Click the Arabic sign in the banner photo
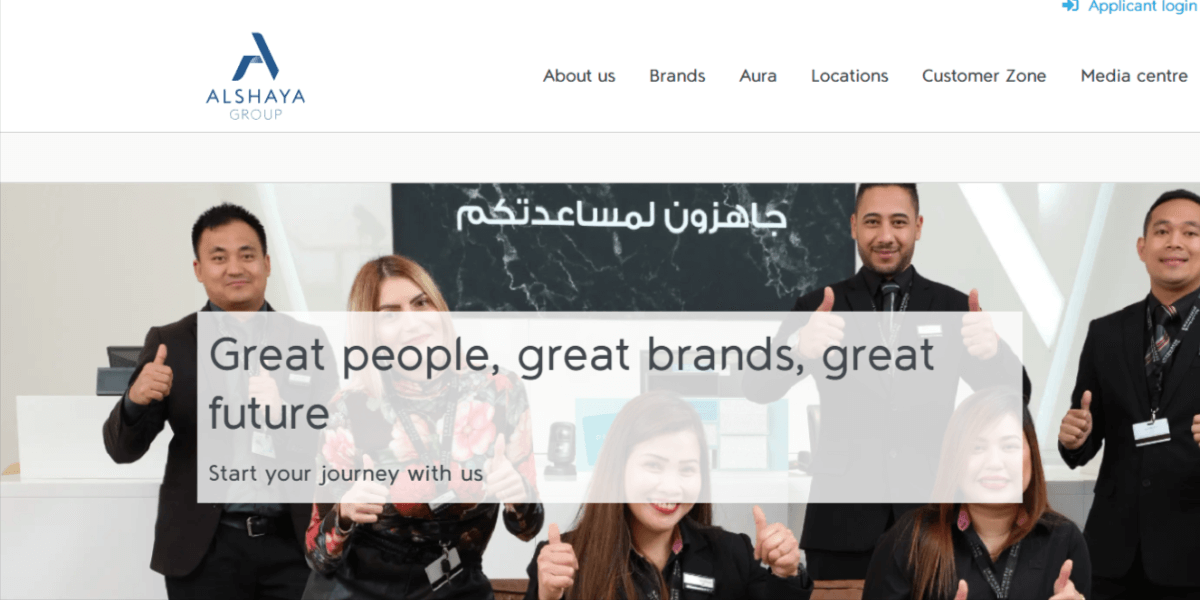The width and height of the screenshot is (1200, 600). (x=622, y=215)
